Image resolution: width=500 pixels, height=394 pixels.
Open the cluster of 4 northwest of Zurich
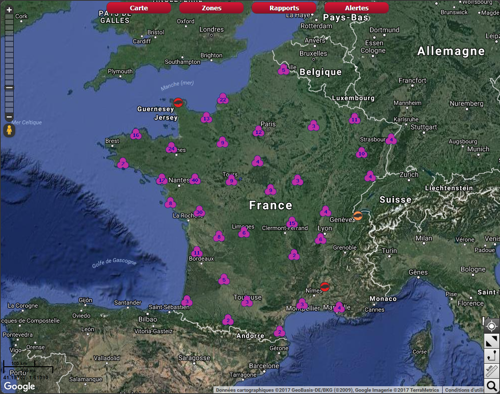[x=370, y=176]
